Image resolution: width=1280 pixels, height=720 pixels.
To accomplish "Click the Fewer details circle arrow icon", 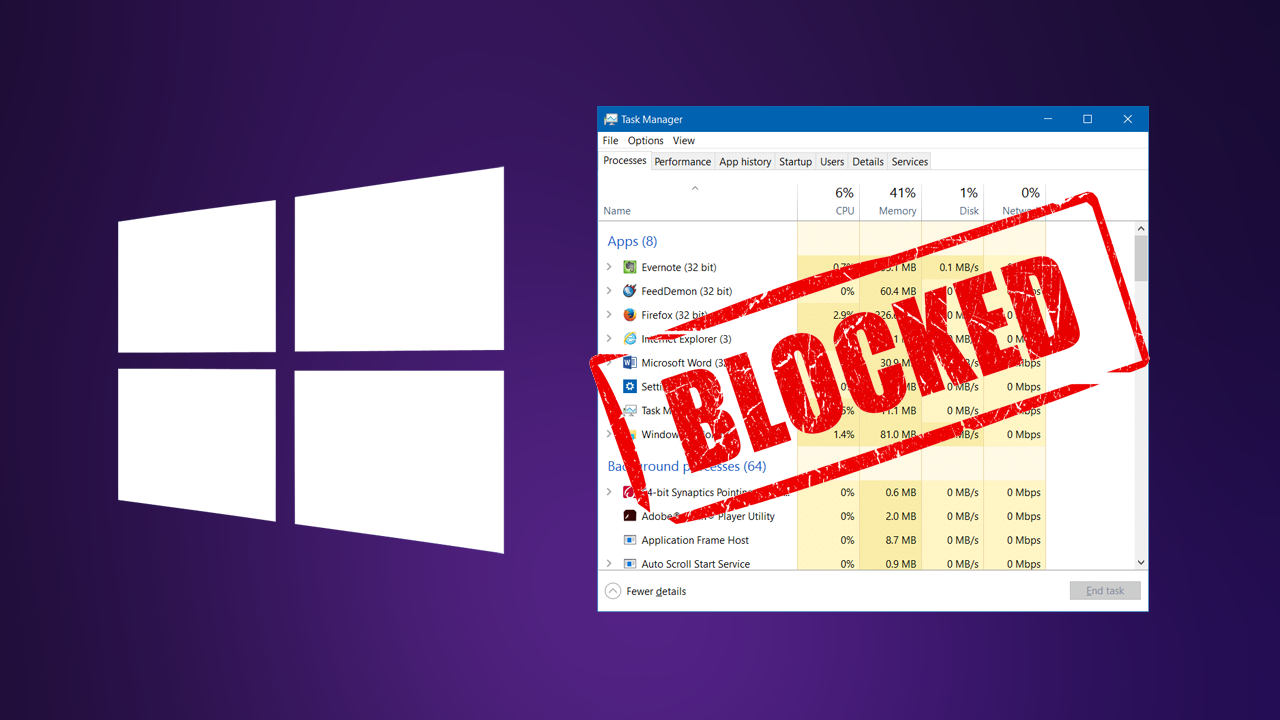I will click(x=613, y=591).
